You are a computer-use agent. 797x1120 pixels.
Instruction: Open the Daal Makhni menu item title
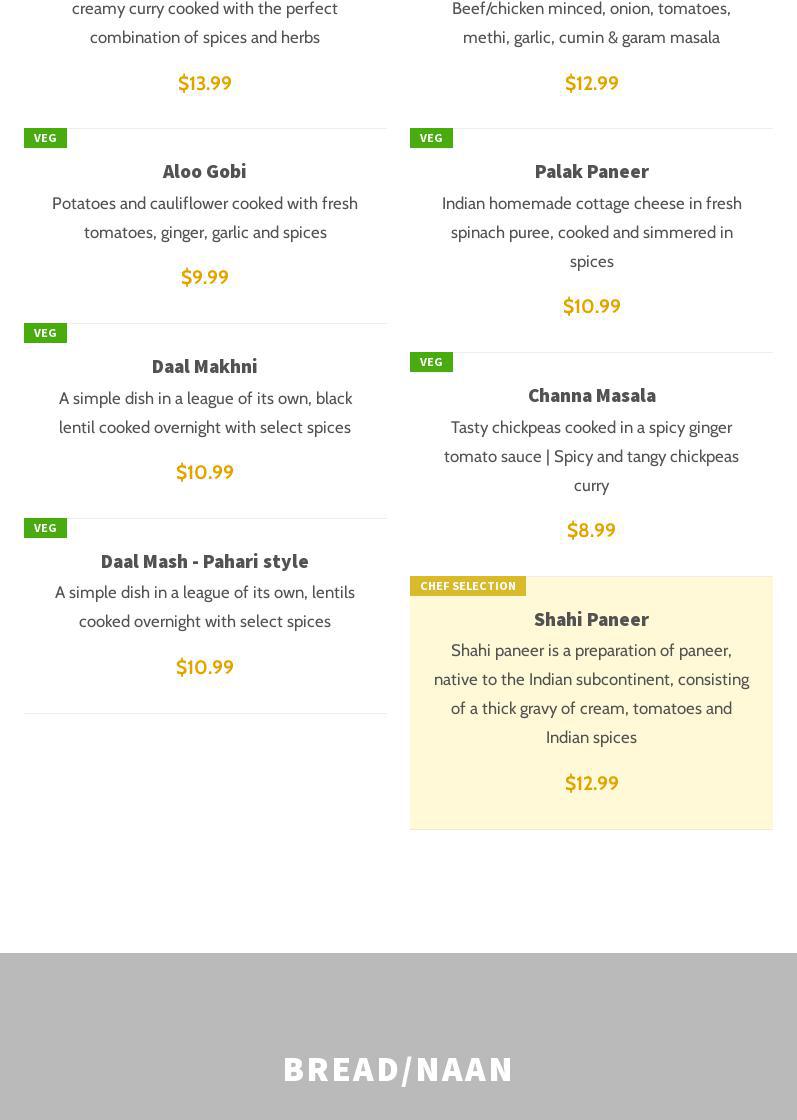point(204,366)
